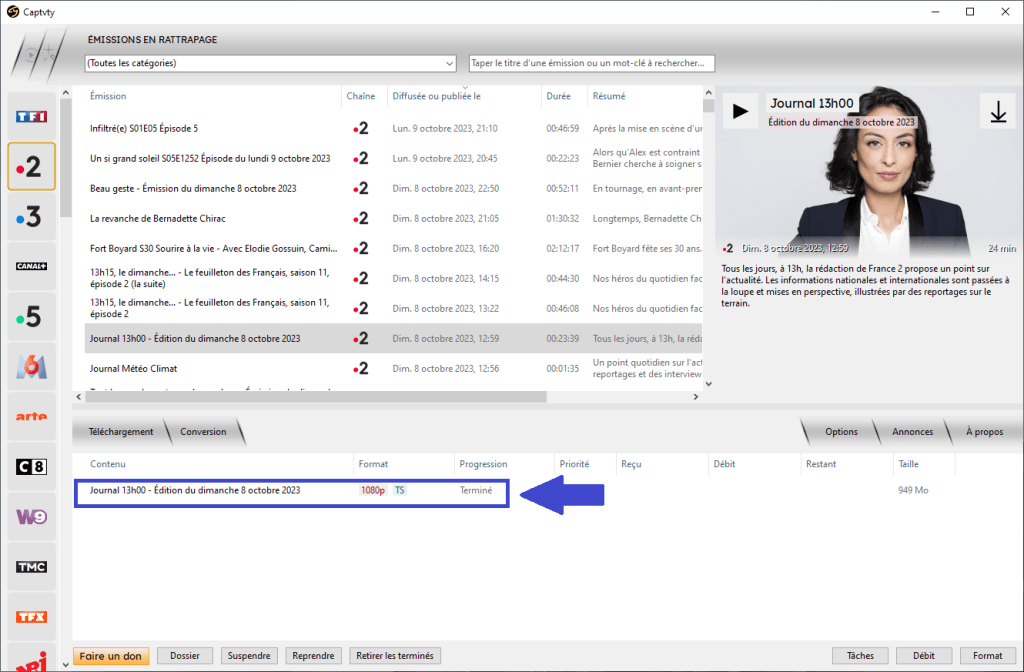Select the M6 channel icon

pos(31,366)
